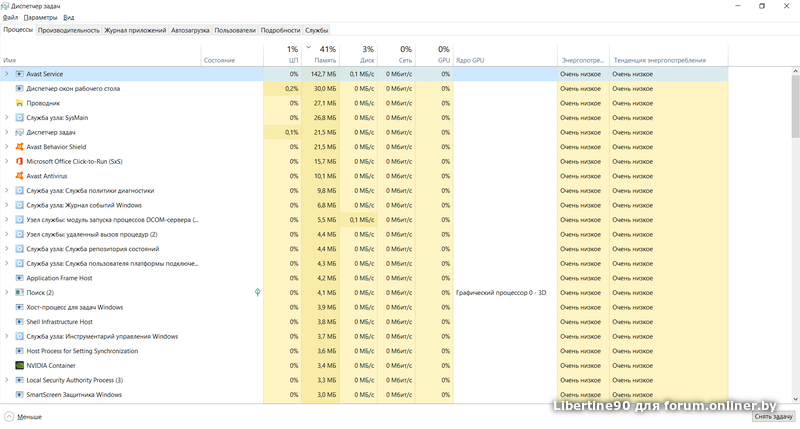Click the Avast Service process icon
Screen dimensions: 800x429
tap(19, 74)
